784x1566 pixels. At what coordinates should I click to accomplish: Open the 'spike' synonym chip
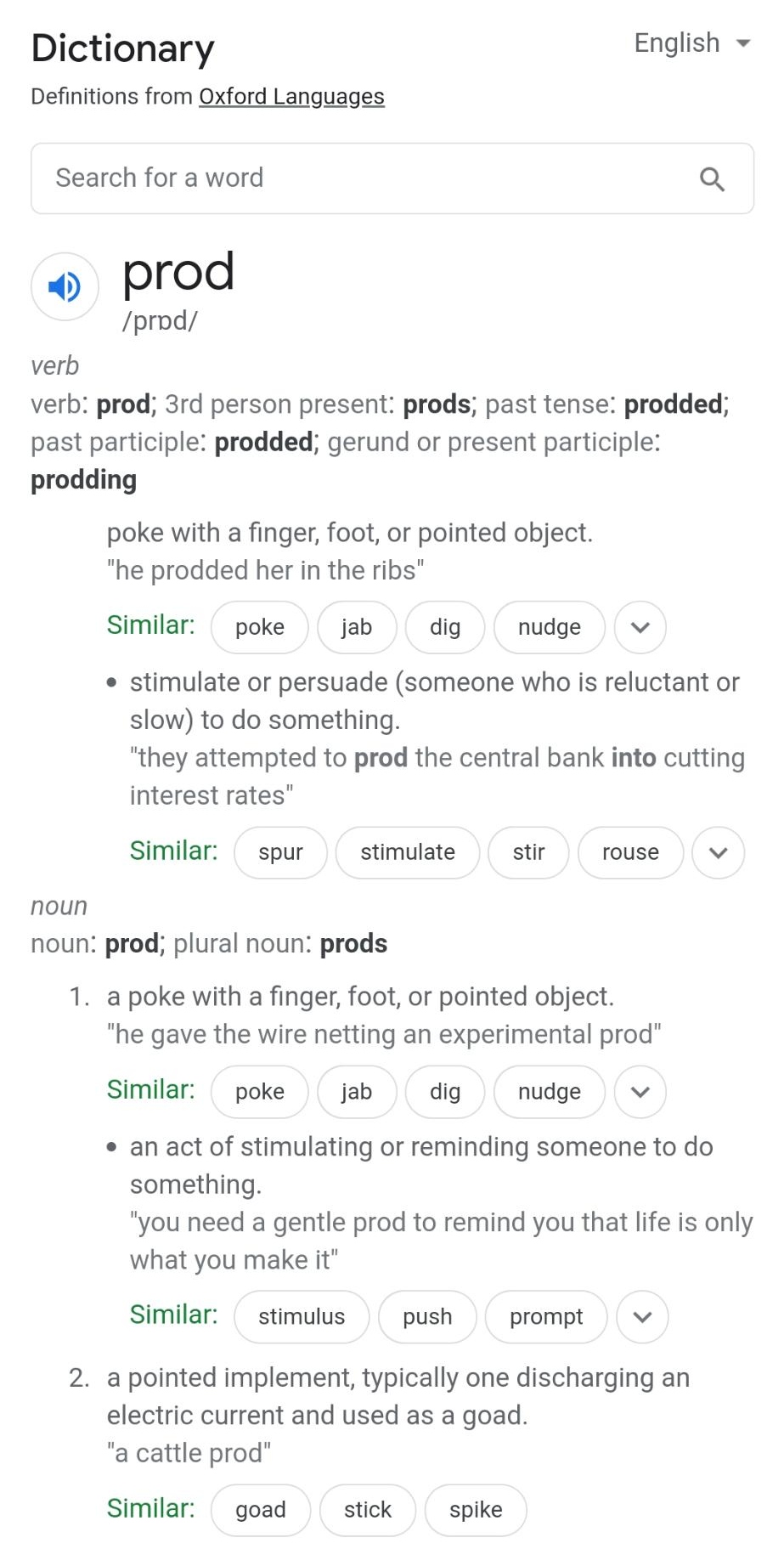pos(476,1510)
